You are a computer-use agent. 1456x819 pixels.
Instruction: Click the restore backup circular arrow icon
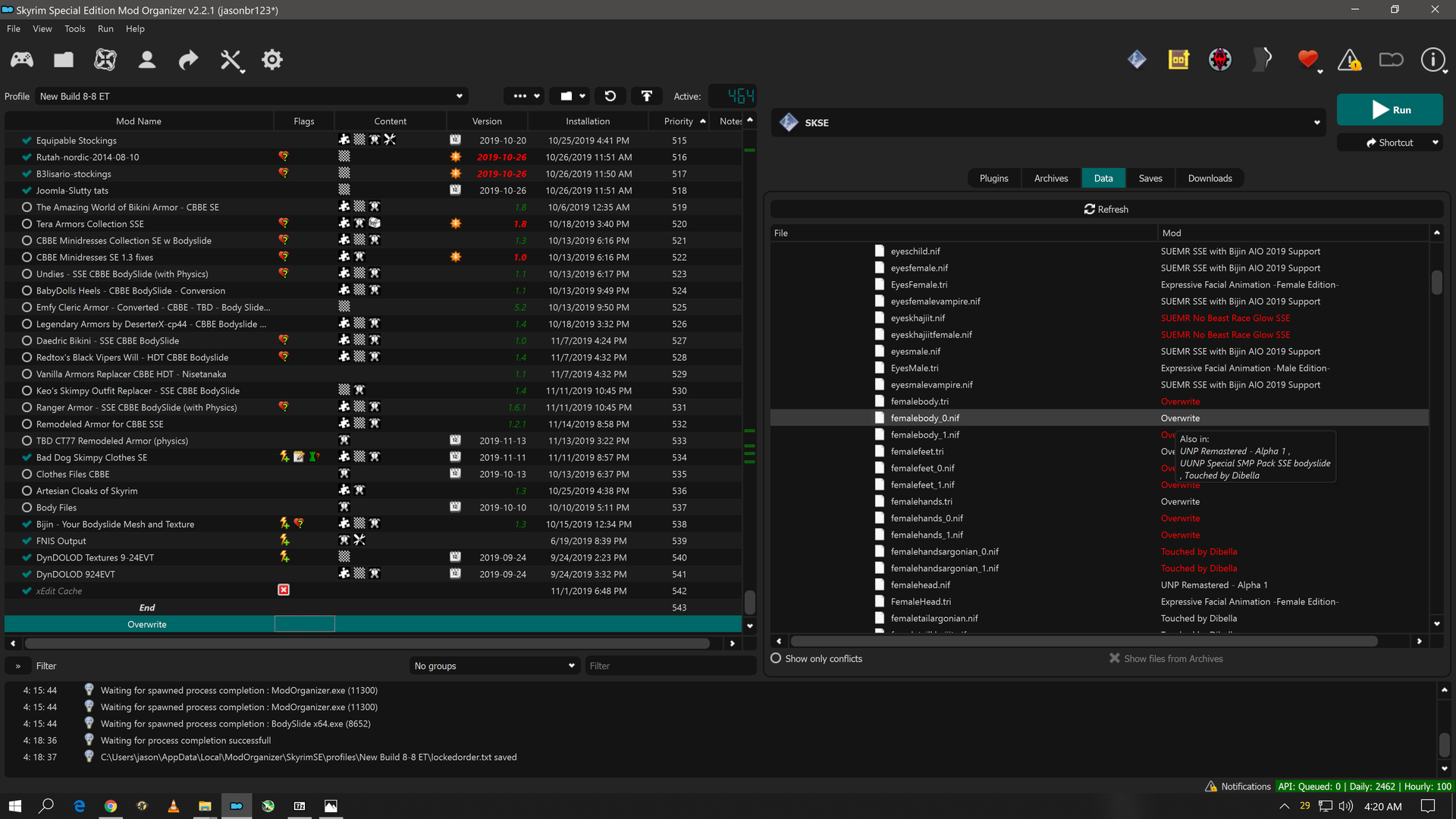point(610,96)
